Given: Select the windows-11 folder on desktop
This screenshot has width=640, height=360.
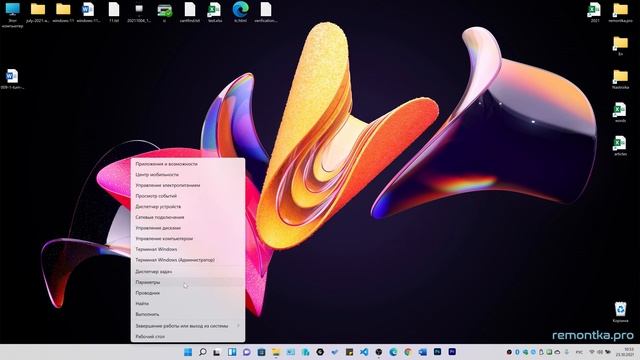Looking at the screenshot, I should tap(63, 12).
